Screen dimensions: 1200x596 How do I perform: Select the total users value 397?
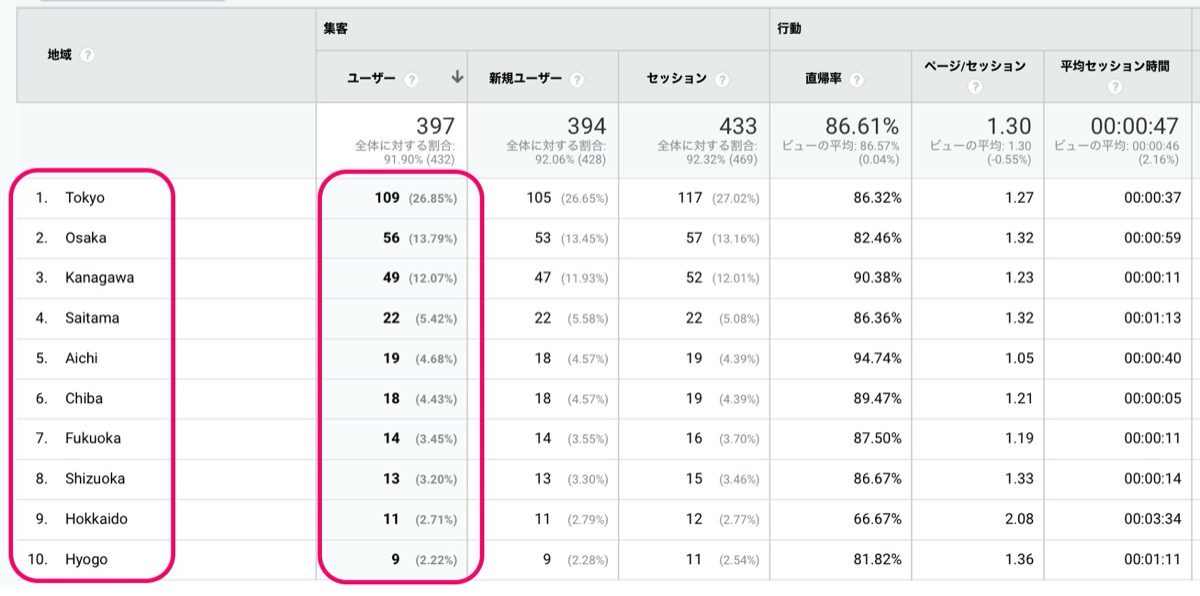click(436, 126)
